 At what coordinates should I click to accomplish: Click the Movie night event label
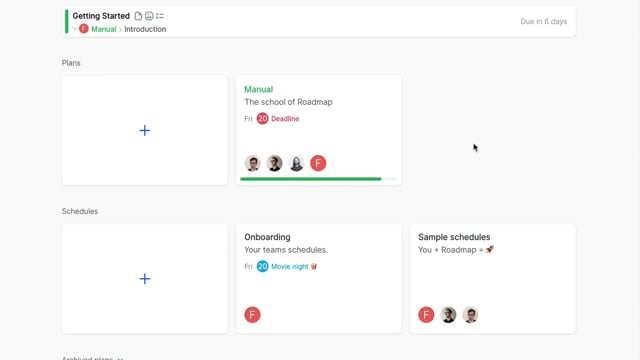click(x=289, y=267)
